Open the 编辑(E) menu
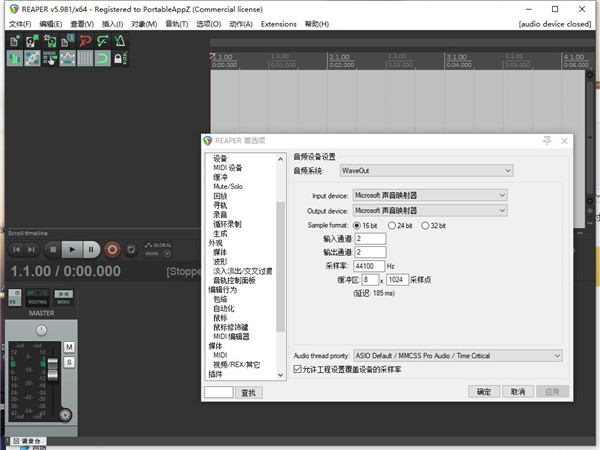 51,24
